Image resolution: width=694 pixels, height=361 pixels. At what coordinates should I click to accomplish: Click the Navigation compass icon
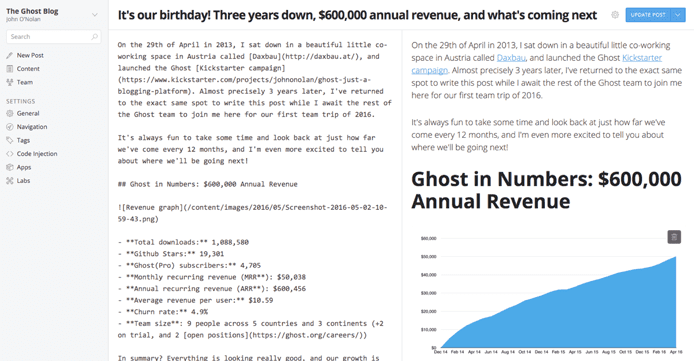point(10,127)
